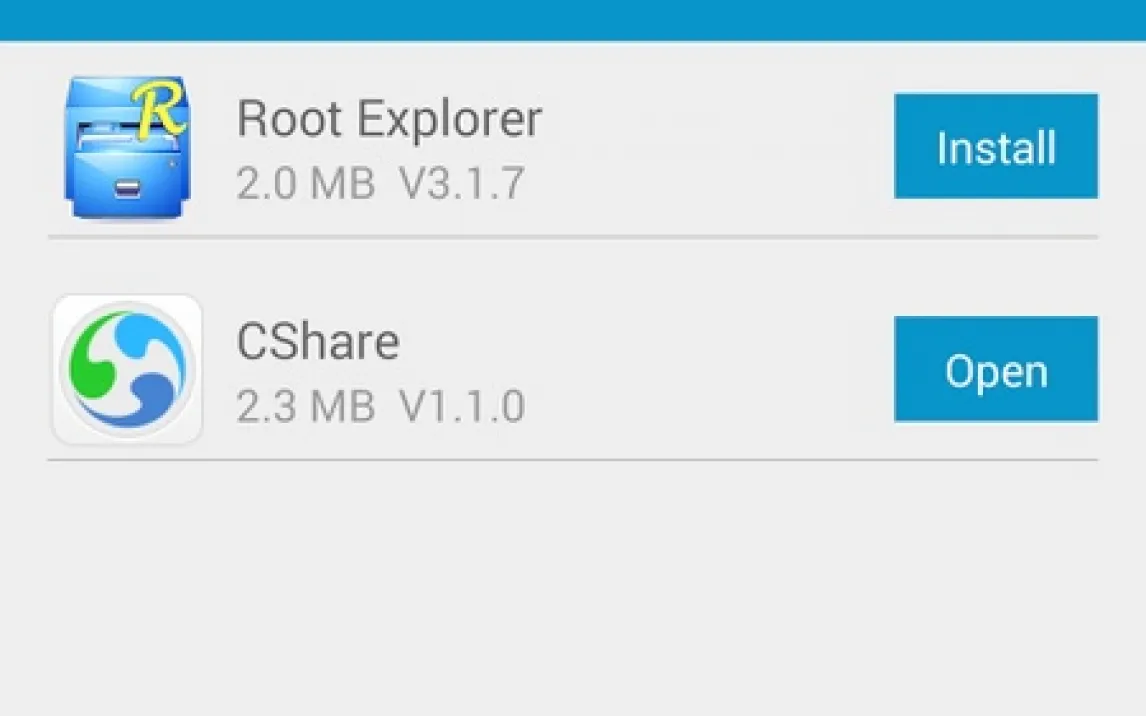Tap the CShare app icon
Image resolution: width=1146 pixels, height=716 pixels.
(127, 369)
